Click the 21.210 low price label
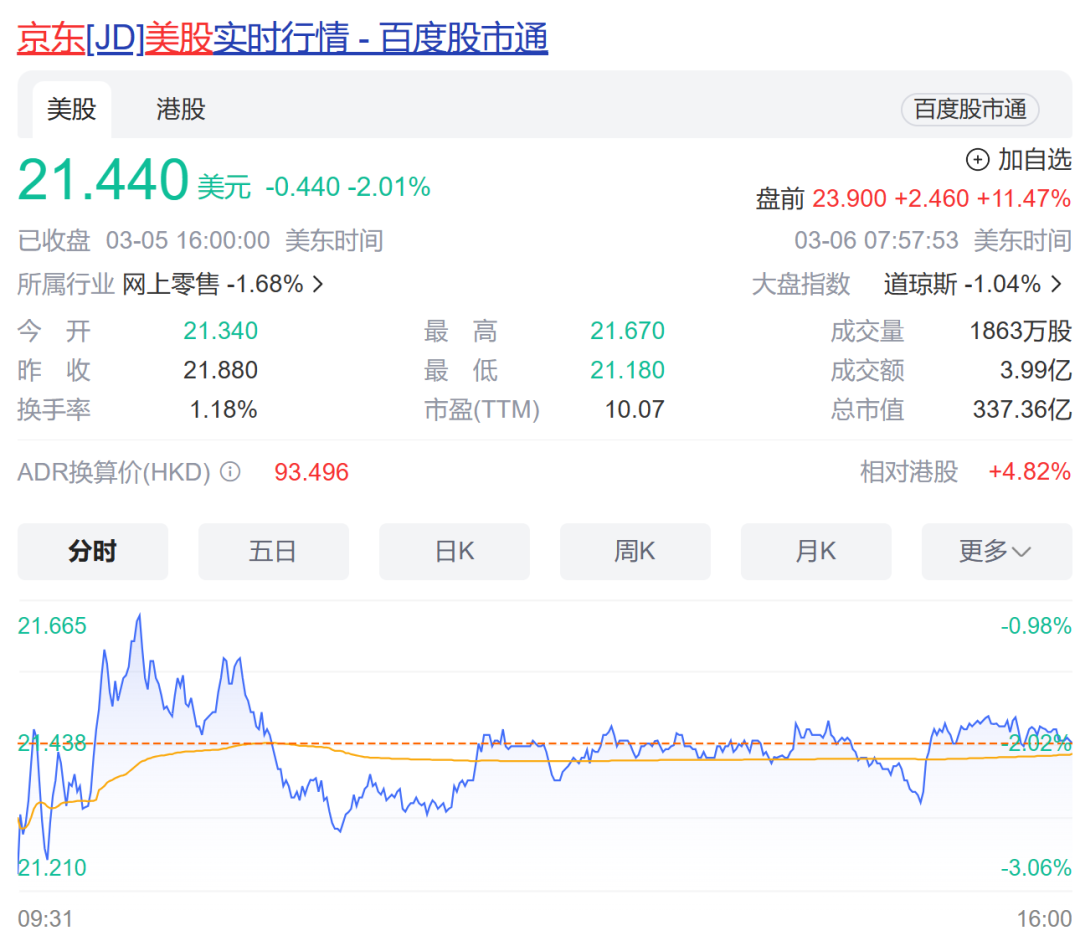The width and height of the screenshot is (1080, 941). click(x=51, y=868)
